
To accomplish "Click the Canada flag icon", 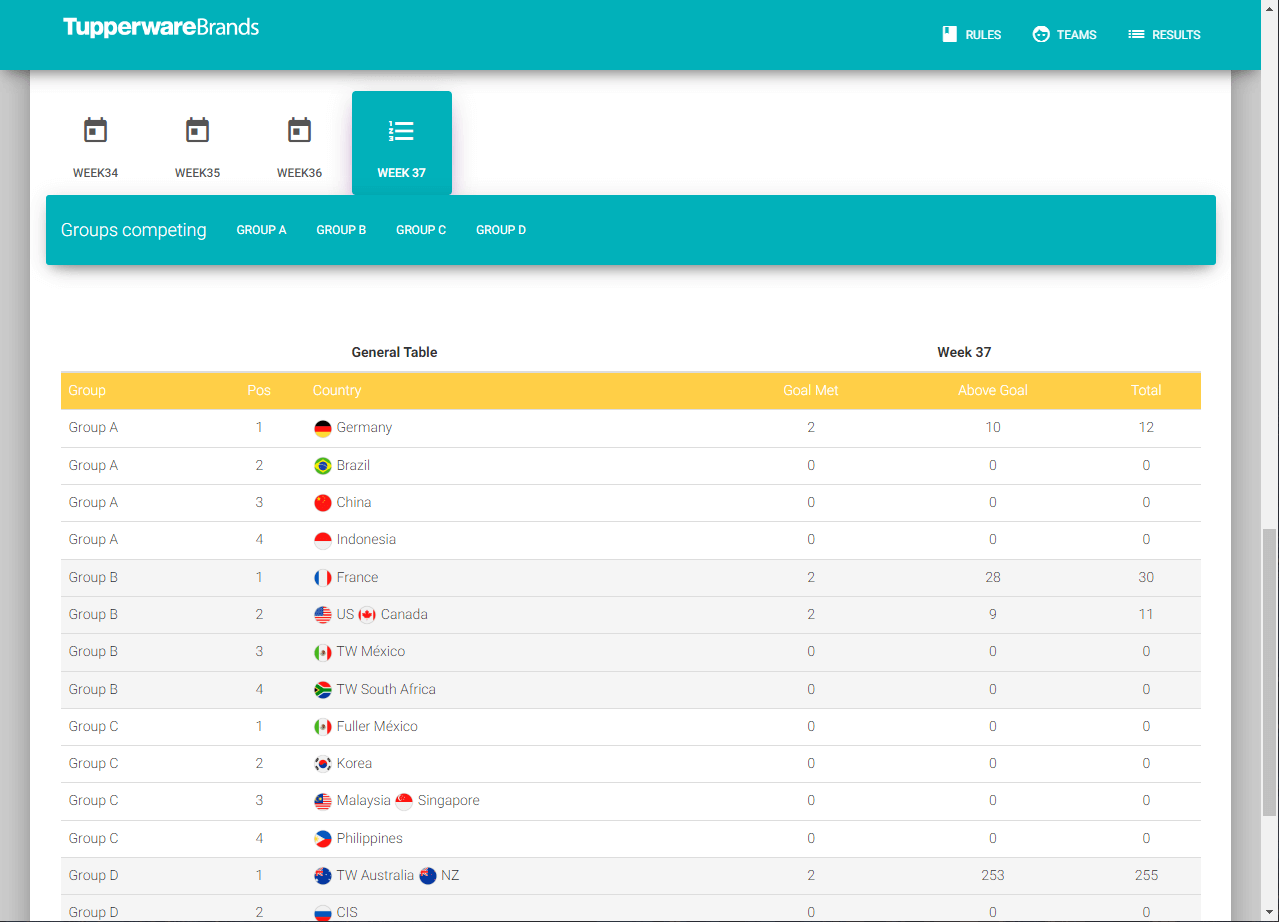I will [367, 615].
